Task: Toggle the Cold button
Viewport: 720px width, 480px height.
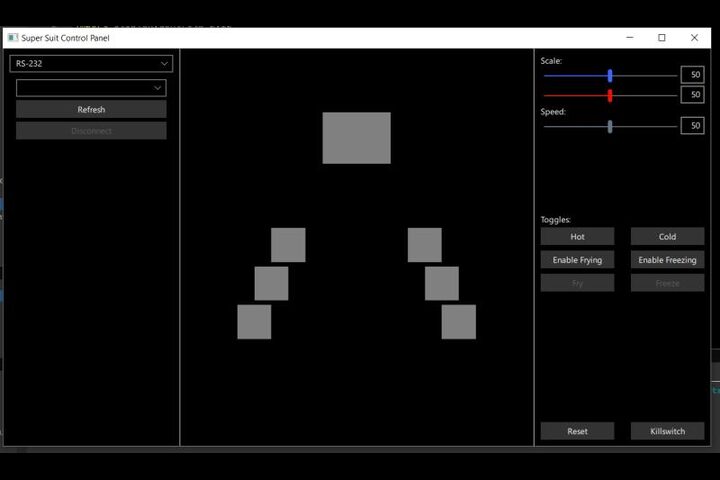Action: pyautogui.click(x=667, y=237)
